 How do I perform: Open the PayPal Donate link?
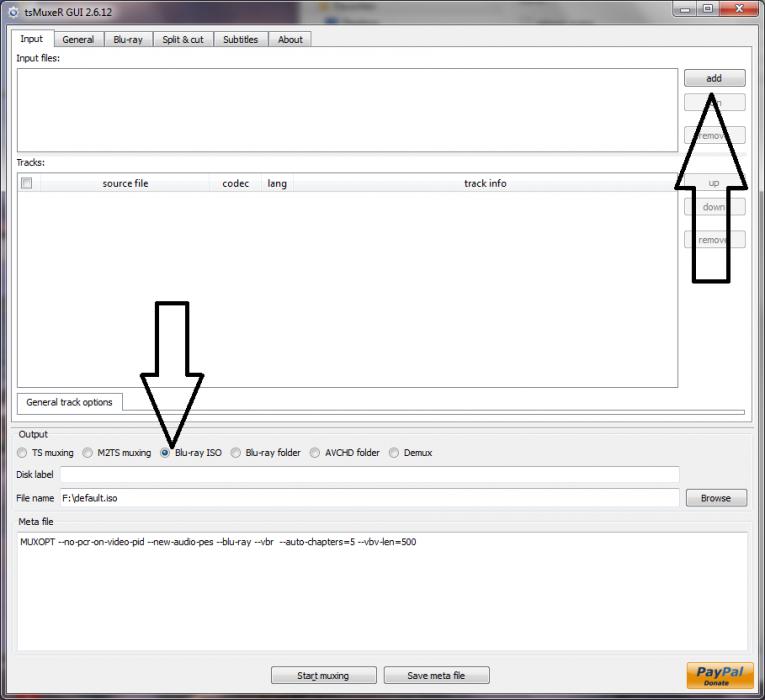[x=720, y=675]
